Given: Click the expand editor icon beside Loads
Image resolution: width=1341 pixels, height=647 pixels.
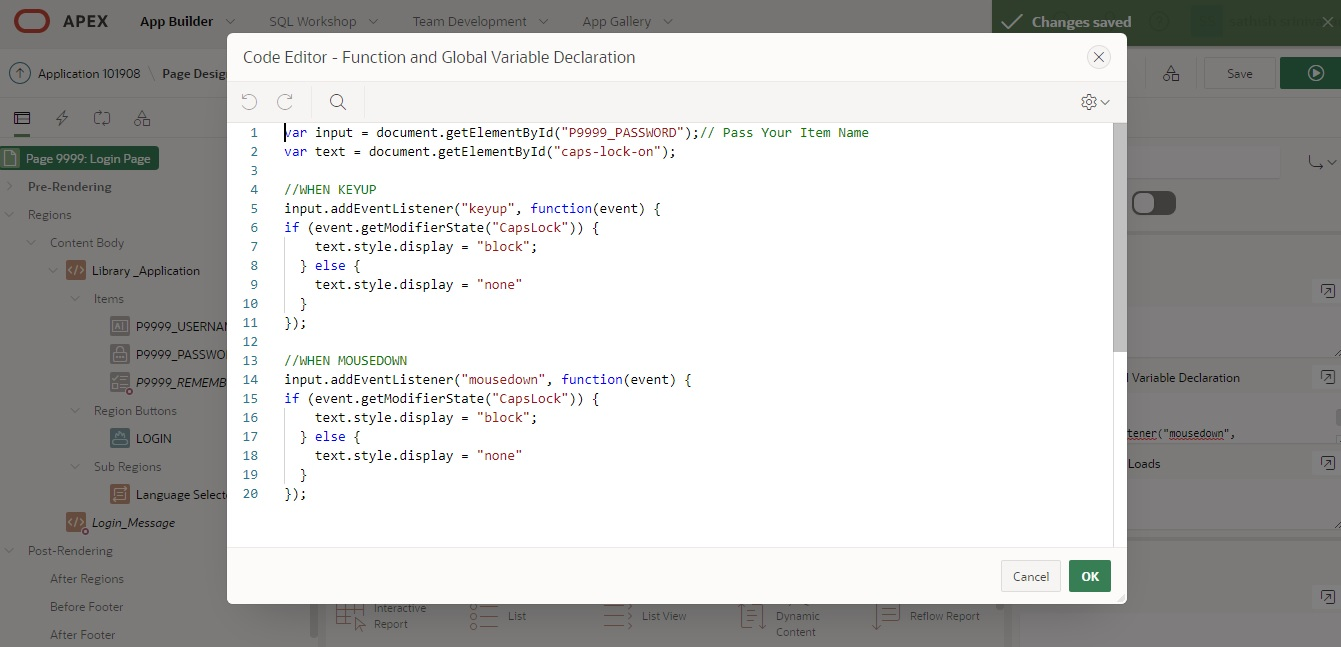Looking at the screenshot, I should pyautogui.click(x=1327, y=464).
